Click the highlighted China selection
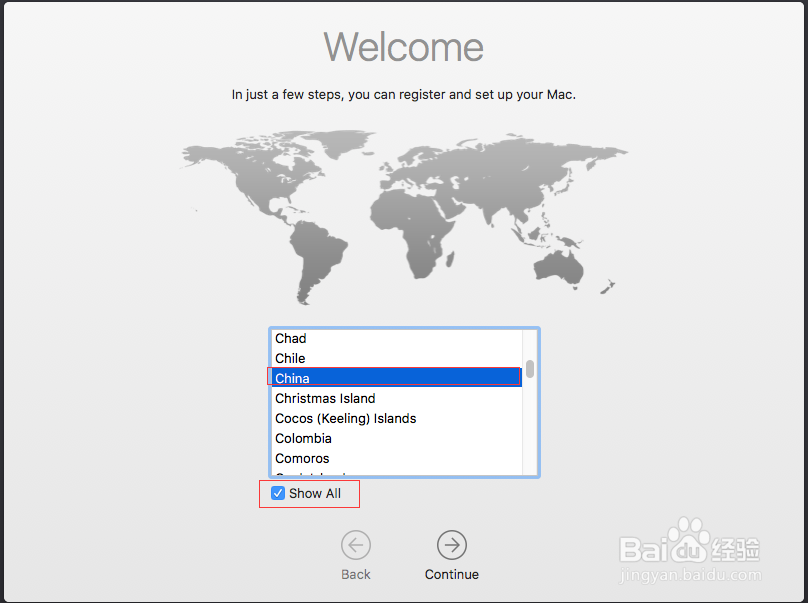 click(x=395, y=378)
